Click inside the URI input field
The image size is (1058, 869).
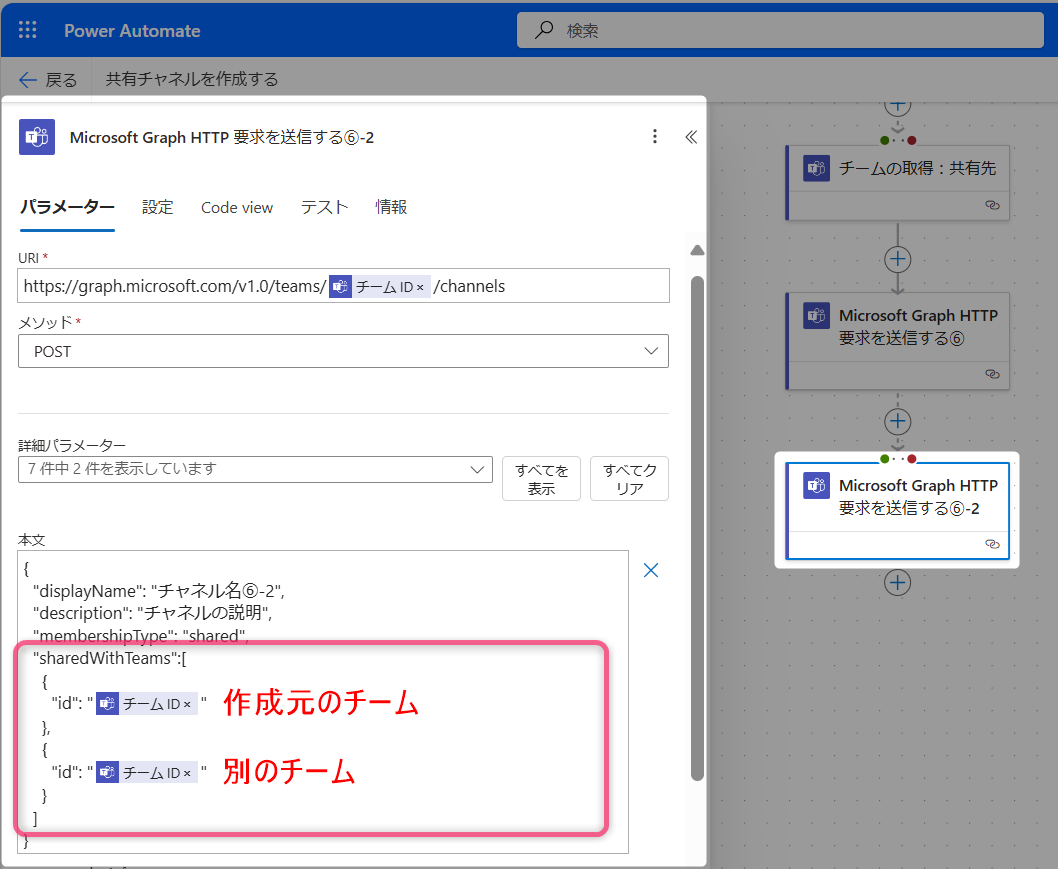[343, 286]
